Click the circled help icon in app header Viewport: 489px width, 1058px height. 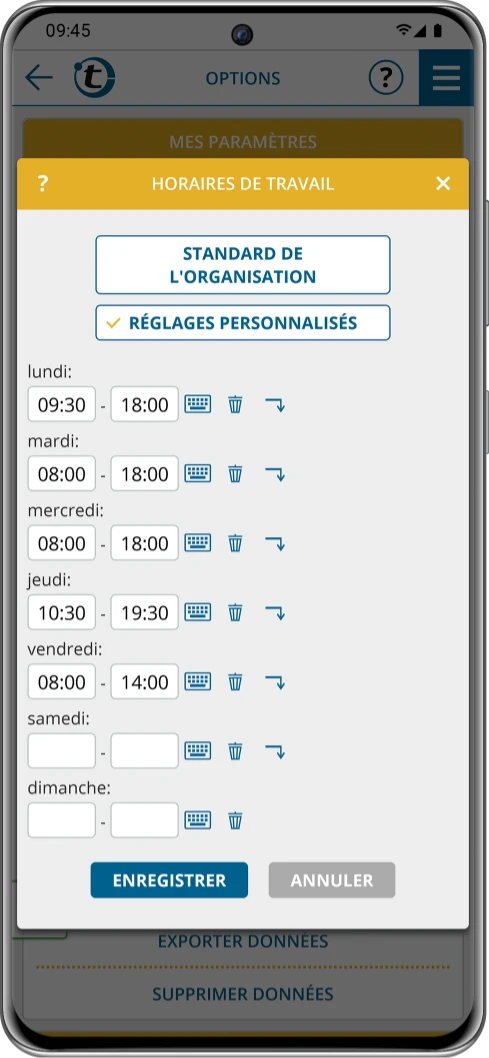386,78
